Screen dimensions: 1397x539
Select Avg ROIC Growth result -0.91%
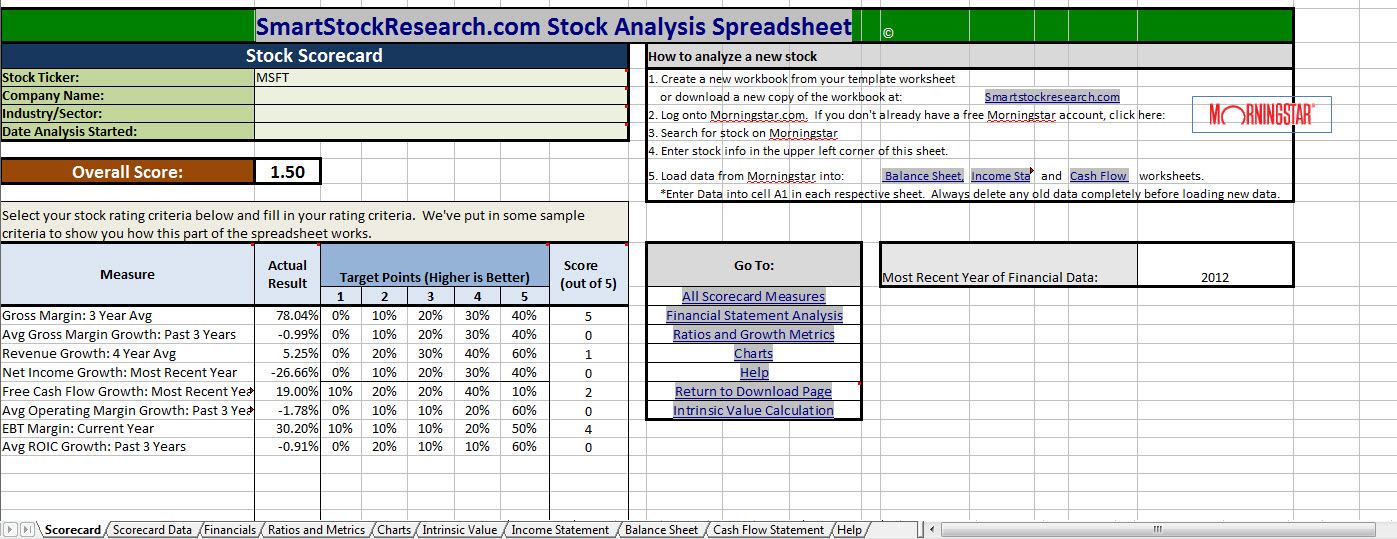click(286, 446)
